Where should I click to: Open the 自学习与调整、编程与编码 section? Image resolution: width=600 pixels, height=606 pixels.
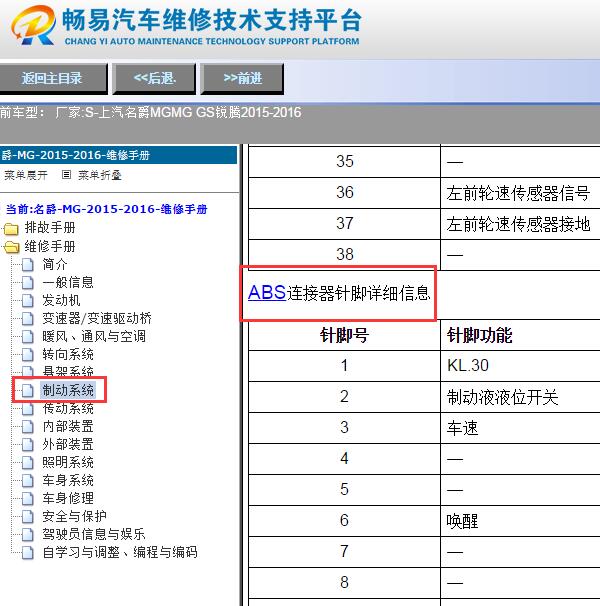[120, 552]
